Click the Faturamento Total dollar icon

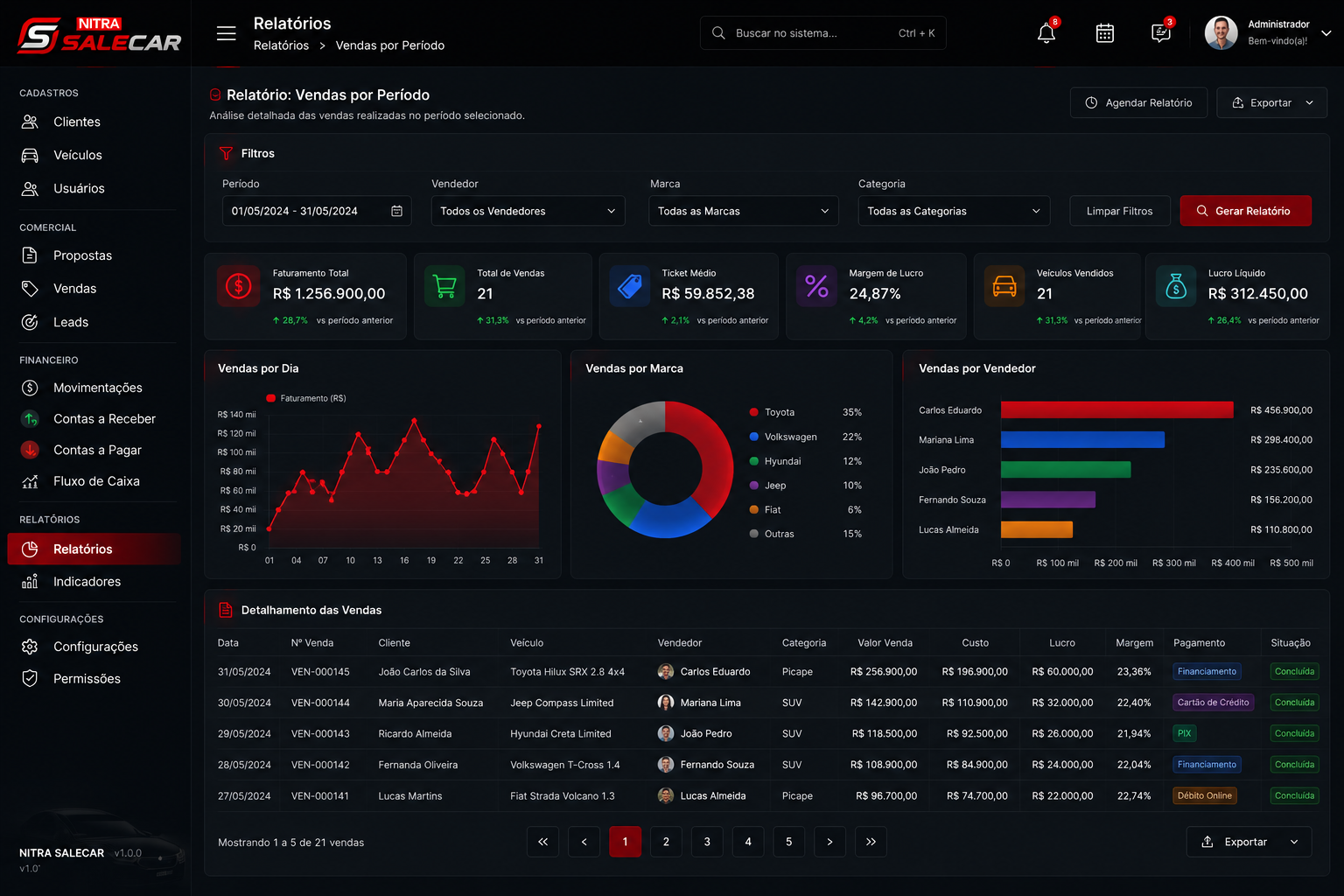(239, 286)
